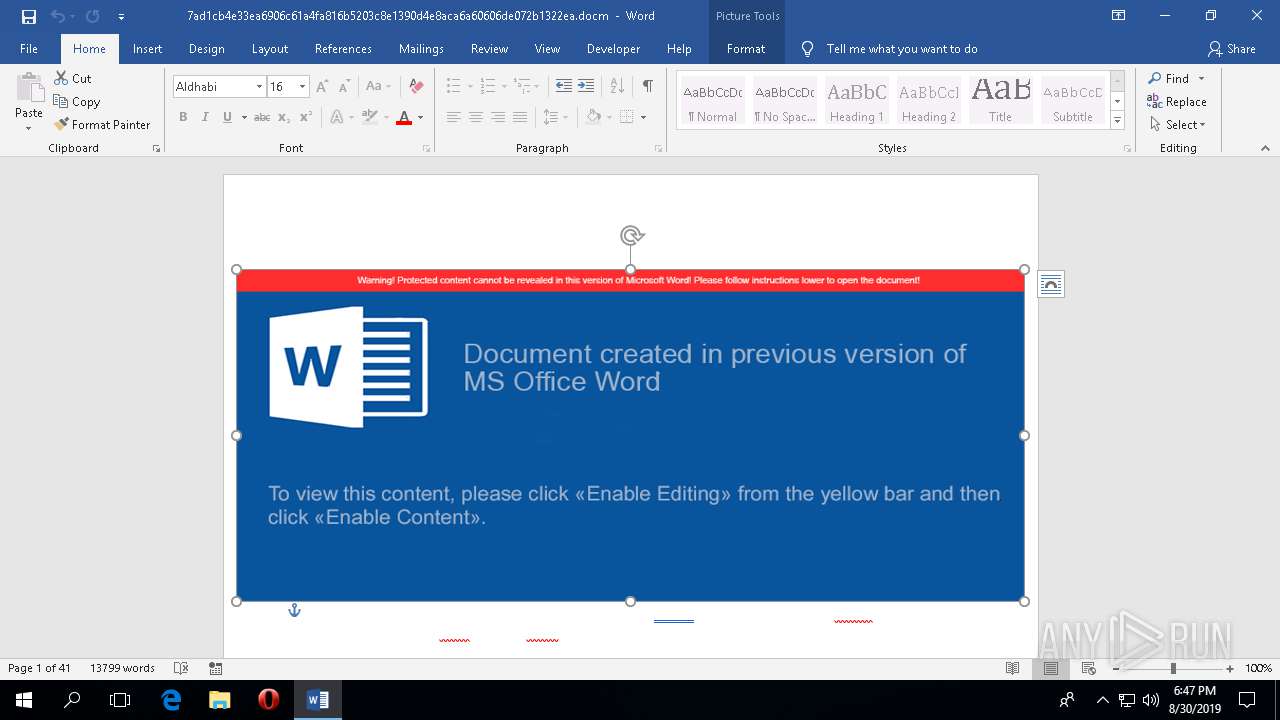
Task: Switch to Read Mode view
Action: point(1013,668)
